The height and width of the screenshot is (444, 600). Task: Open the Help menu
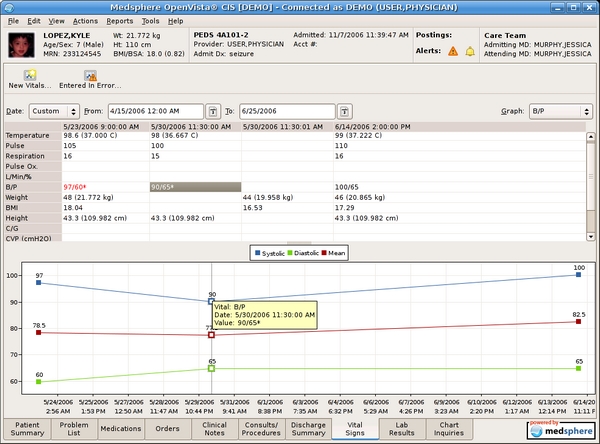175,21
